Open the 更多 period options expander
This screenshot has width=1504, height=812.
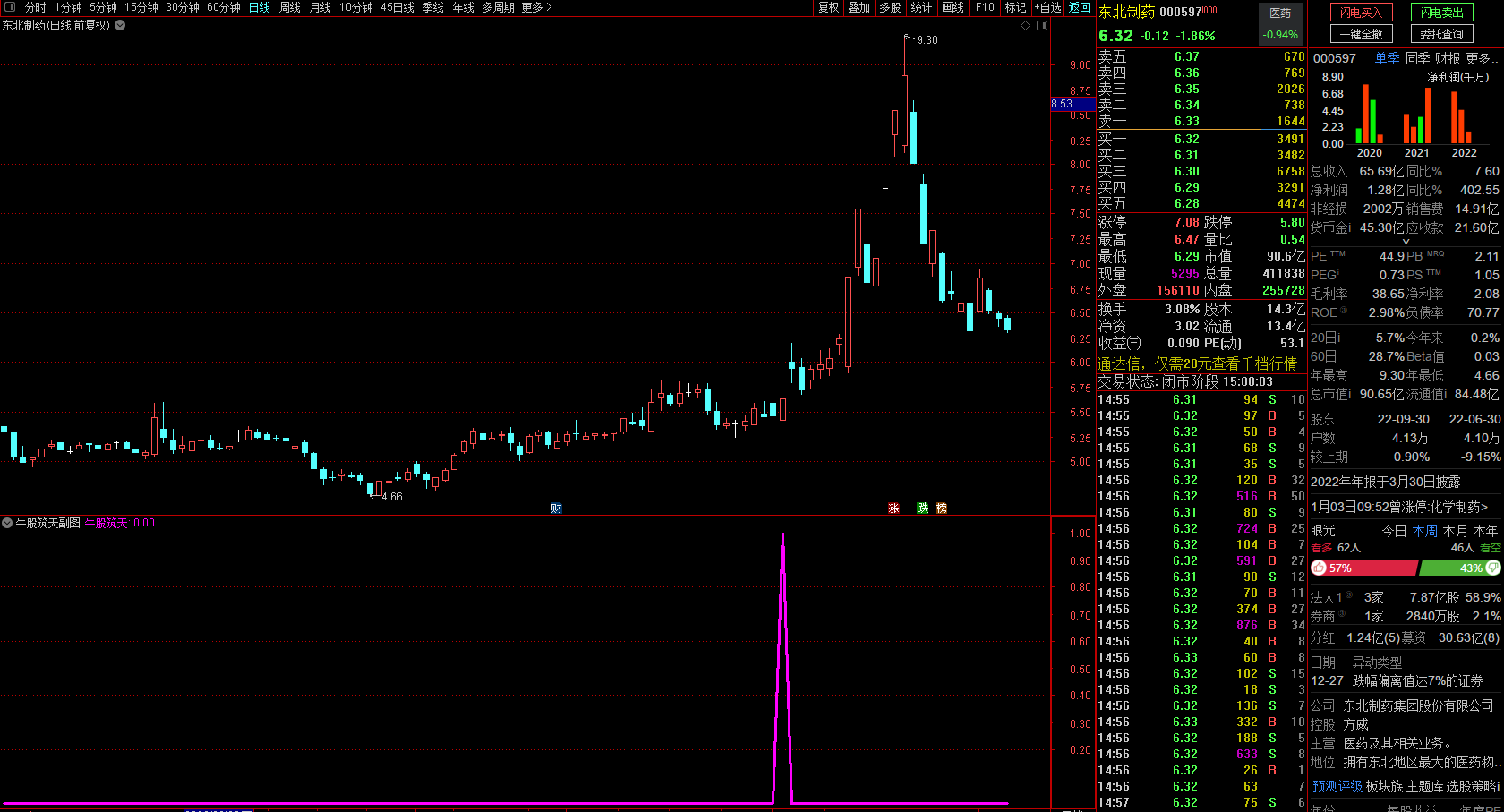click(x=536, y=7)
